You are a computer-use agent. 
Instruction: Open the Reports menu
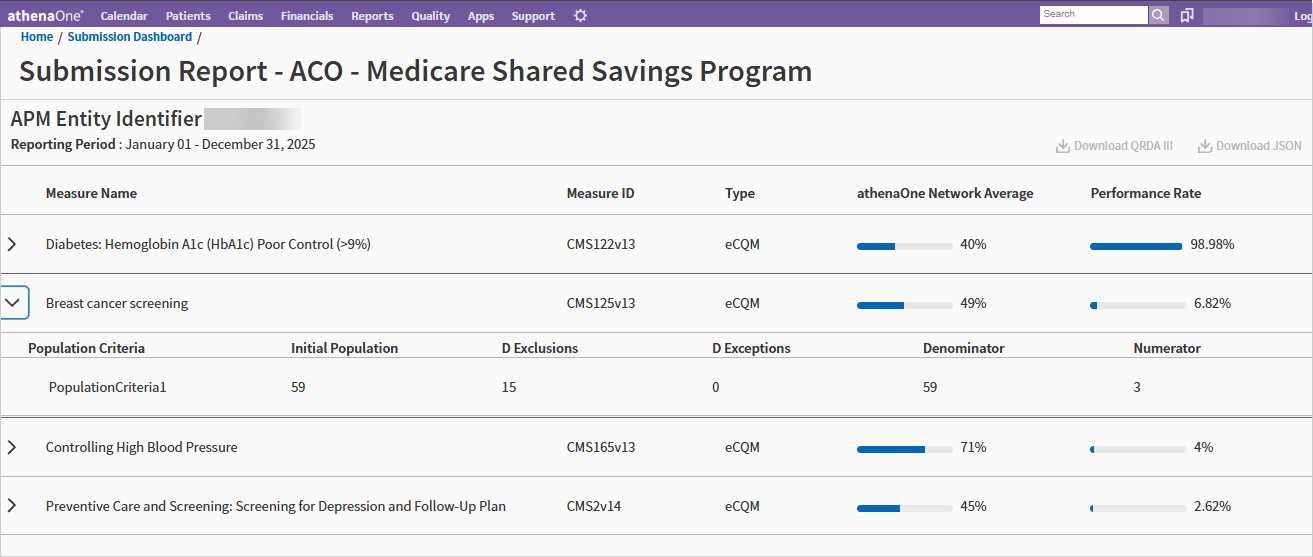tap(372, 16)
